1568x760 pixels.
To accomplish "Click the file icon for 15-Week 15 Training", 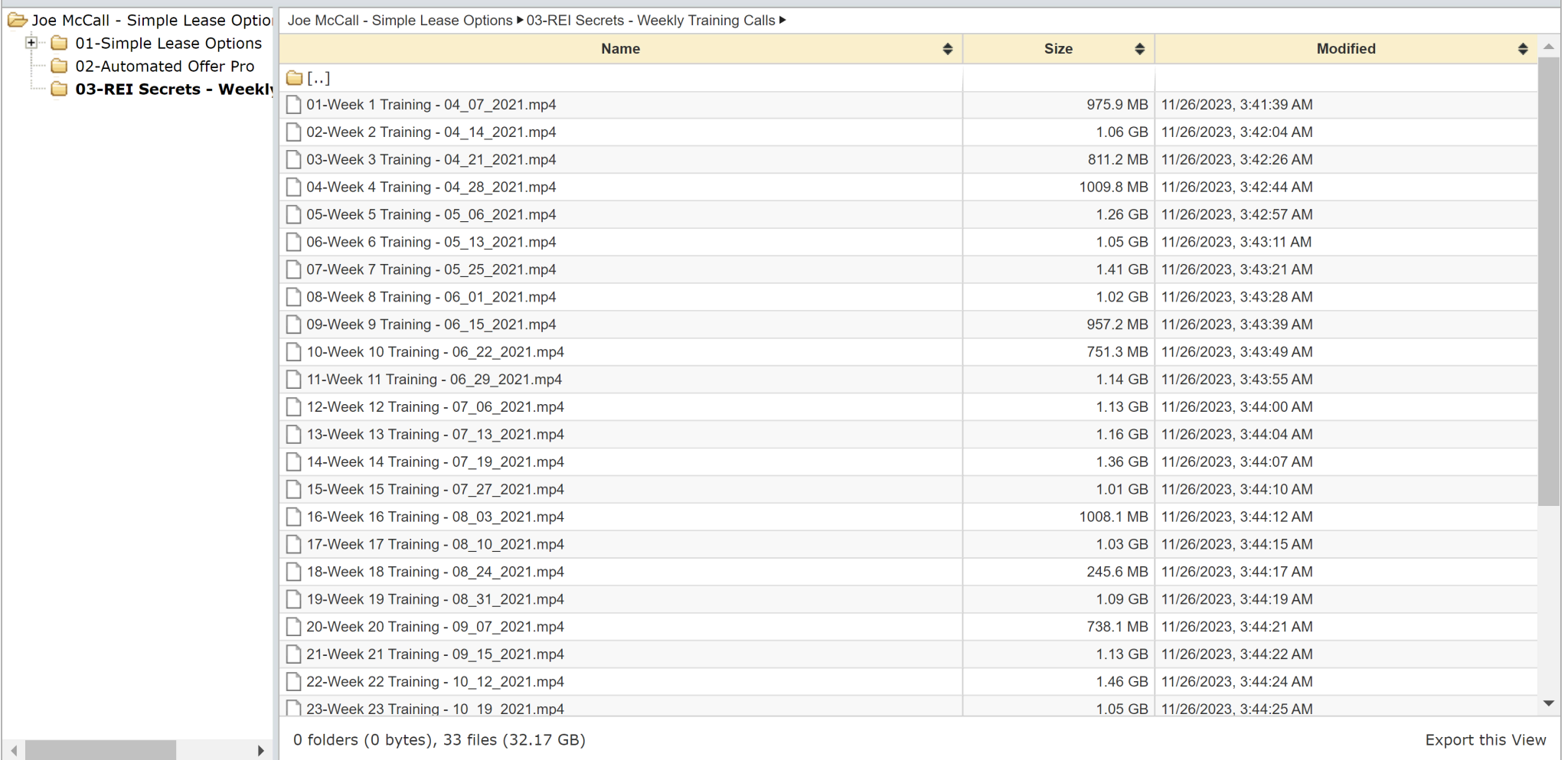I will tap(293, 490).
